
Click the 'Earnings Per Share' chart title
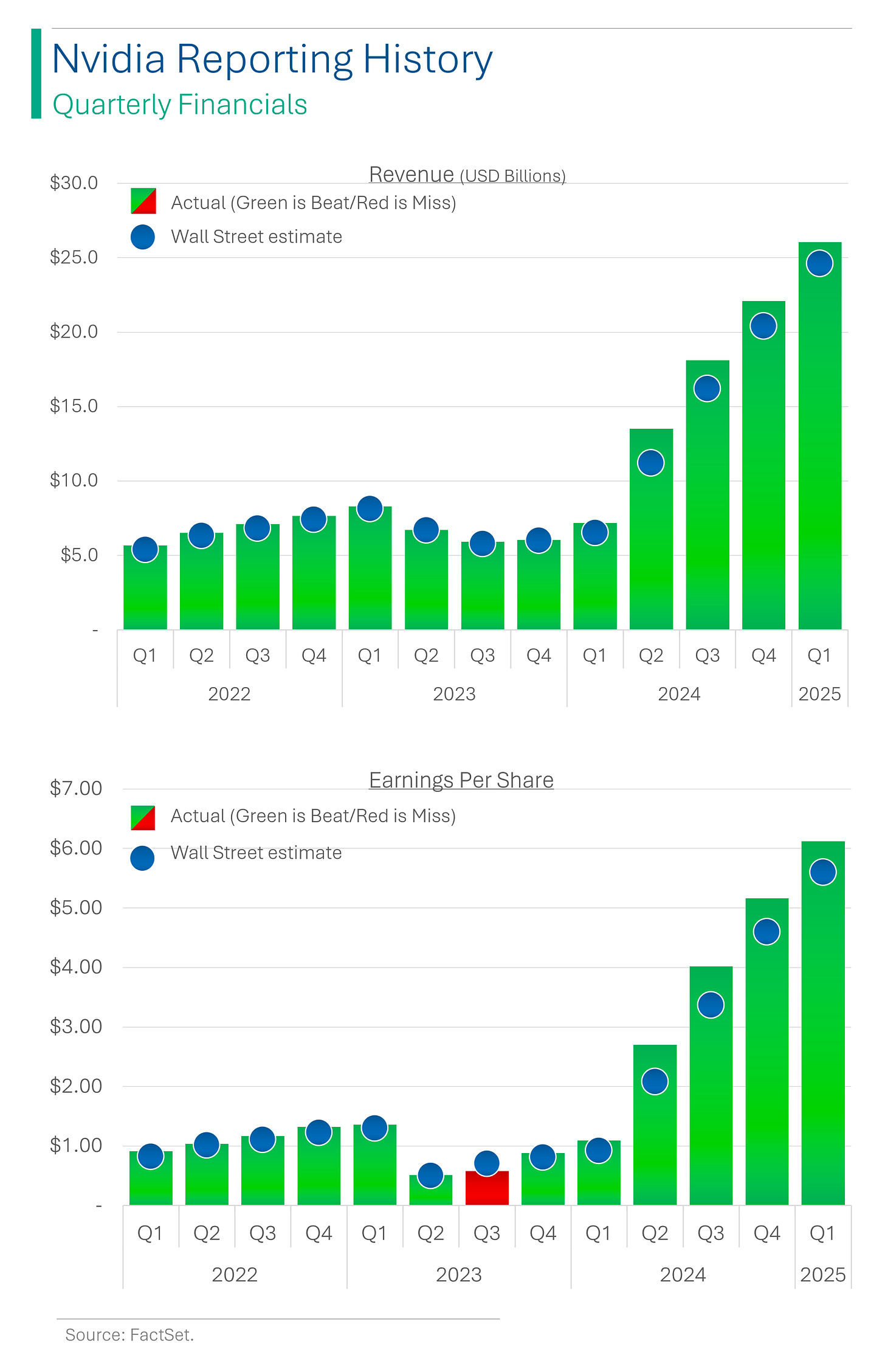point(461,780)
